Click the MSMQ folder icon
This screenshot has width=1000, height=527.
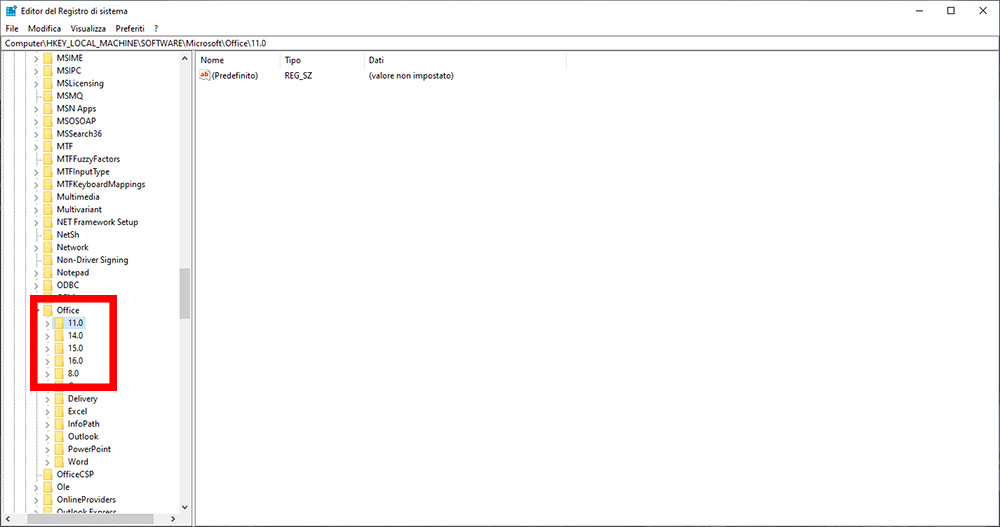coord(48,96)
